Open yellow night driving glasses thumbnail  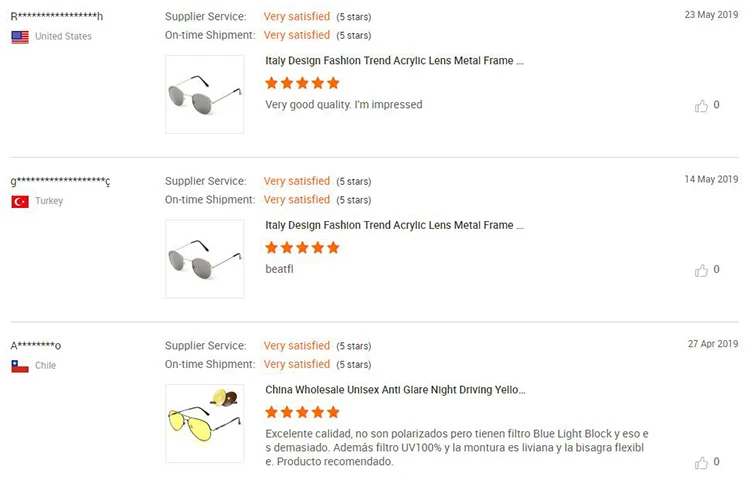[x=204, y=423]
